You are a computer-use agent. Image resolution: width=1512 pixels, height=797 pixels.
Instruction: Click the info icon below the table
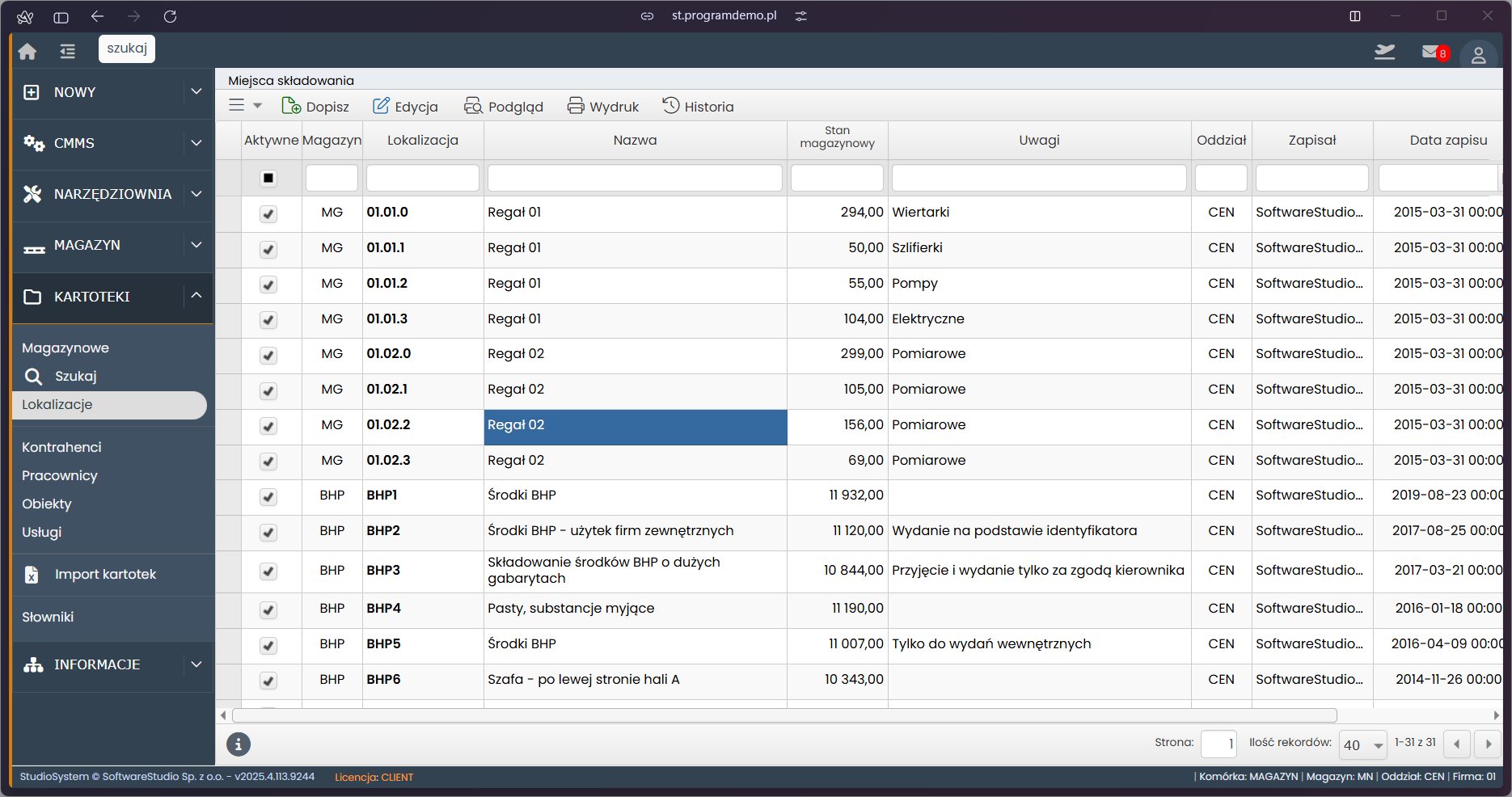coord(238,744)
